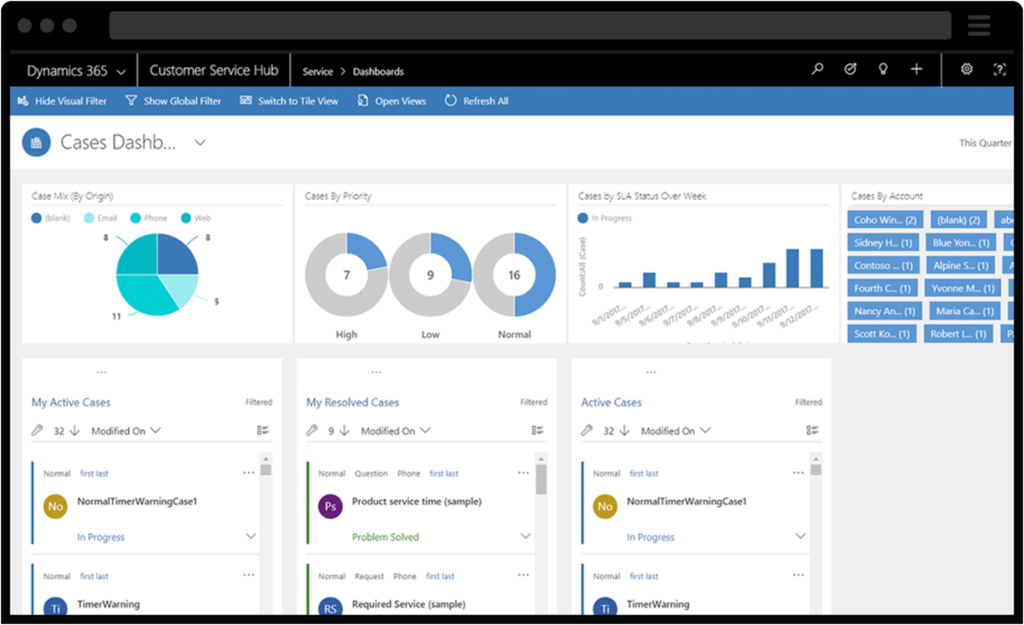Open Modified On sort dropdown in My Resolved Cases
The image size is (1024, 625).
tap(396, 431)
